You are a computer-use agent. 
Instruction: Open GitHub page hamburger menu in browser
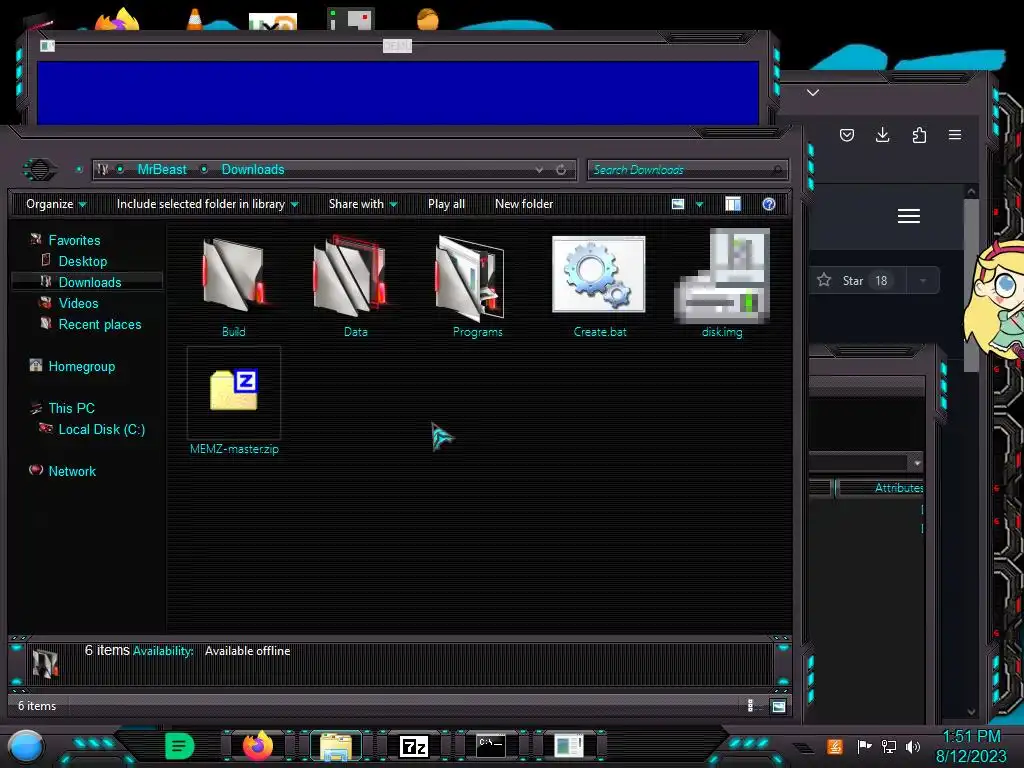(x=908, y=216)
